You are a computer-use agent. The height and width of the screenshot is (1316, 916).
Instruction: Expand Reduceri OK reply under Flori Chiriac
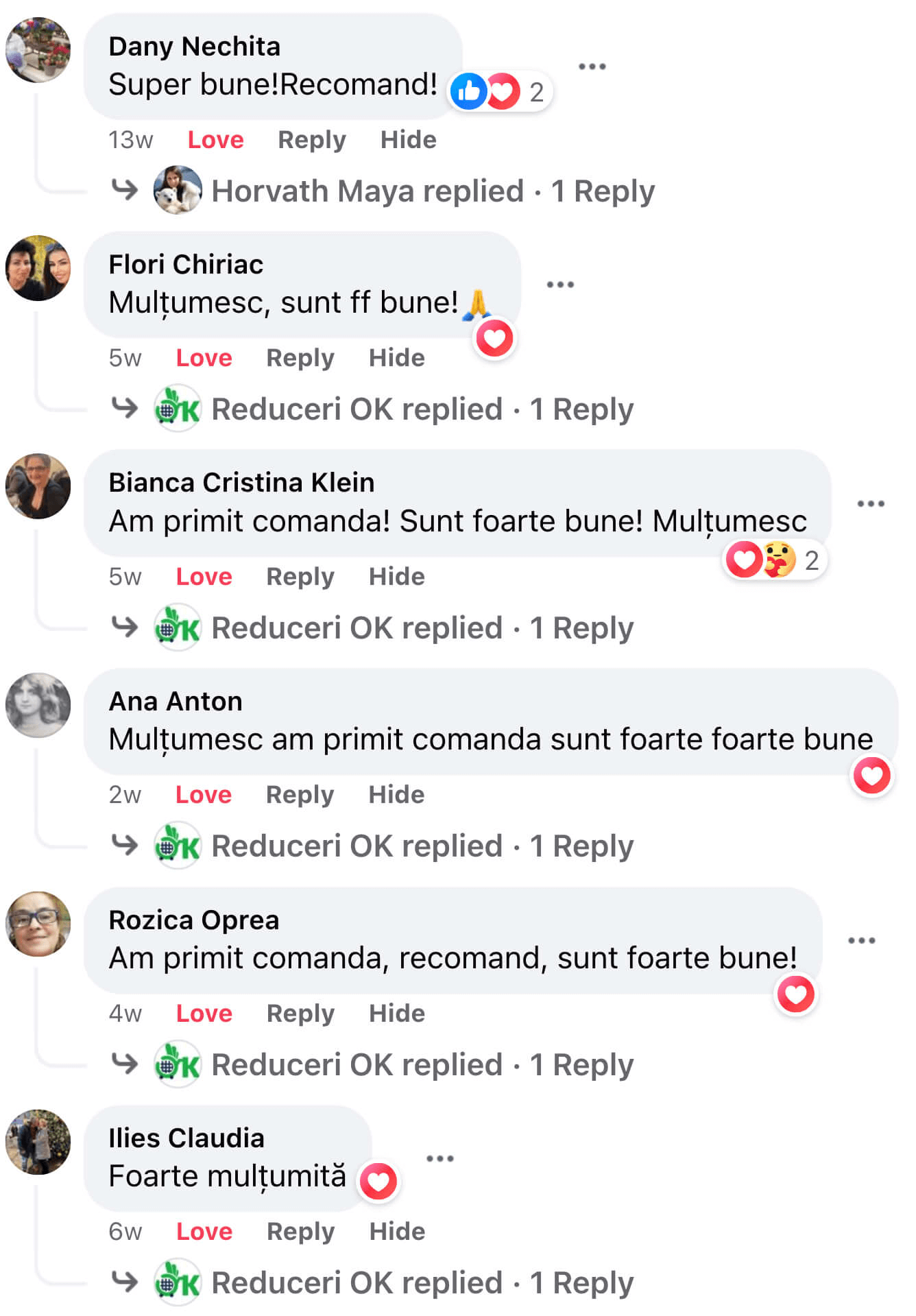[x=422, y=409]
